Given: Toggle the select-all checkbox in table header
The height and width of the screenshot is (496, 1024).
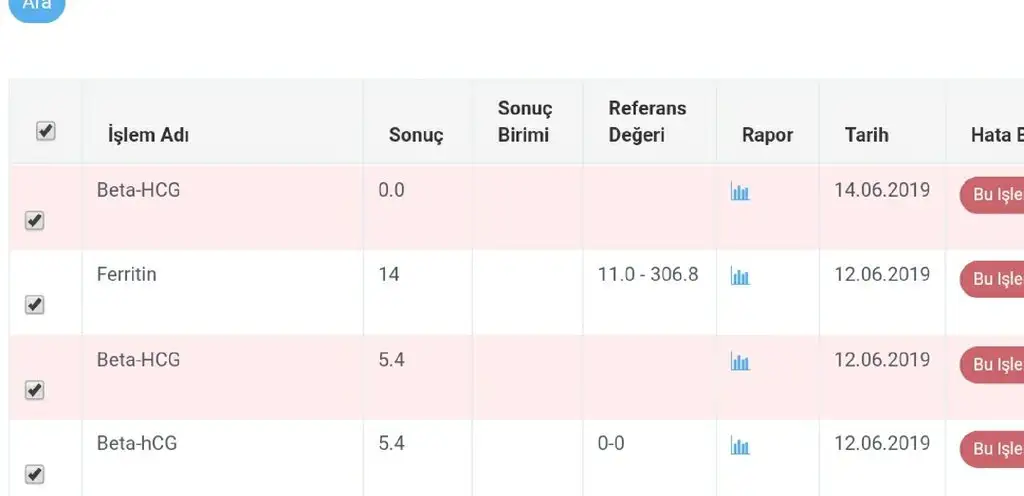Looking at the screenshot, I should [x=45, y=131].
